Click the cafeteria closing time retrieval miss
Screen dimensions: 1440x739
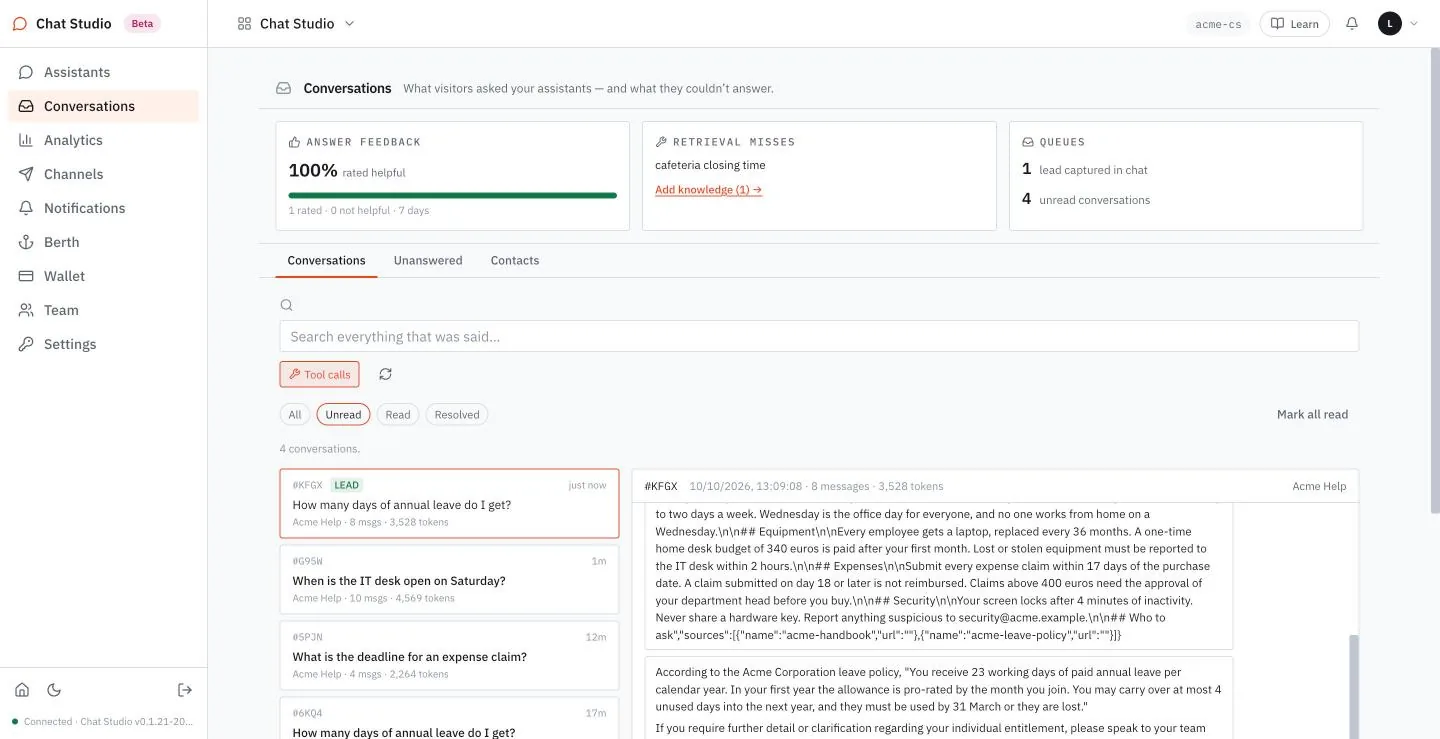pyautogui.click(x=710, y=165)
